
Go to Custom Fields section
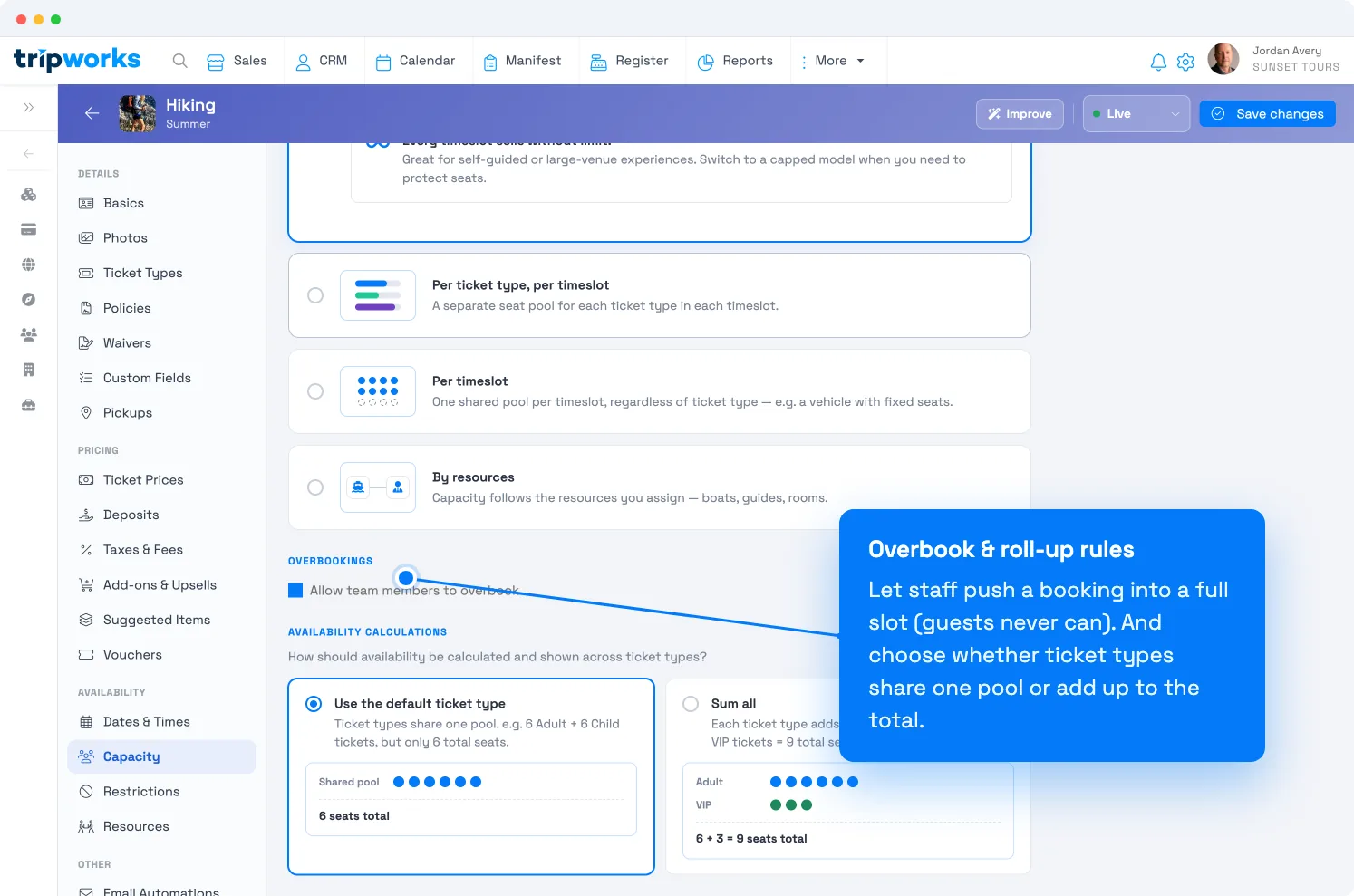[161, 378]
